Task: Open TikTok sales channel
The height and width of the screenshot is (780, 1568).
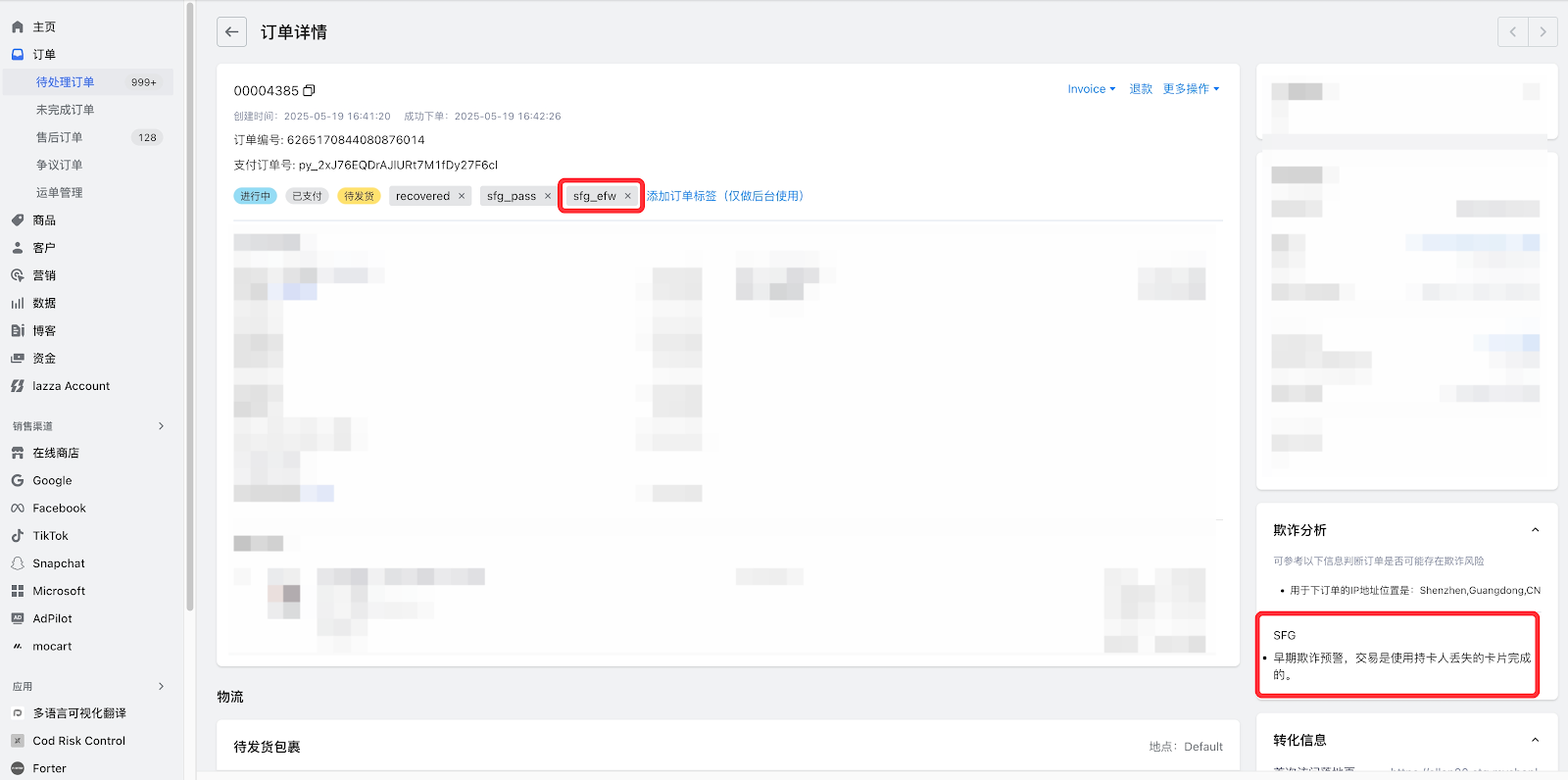Action: (50, 536)
